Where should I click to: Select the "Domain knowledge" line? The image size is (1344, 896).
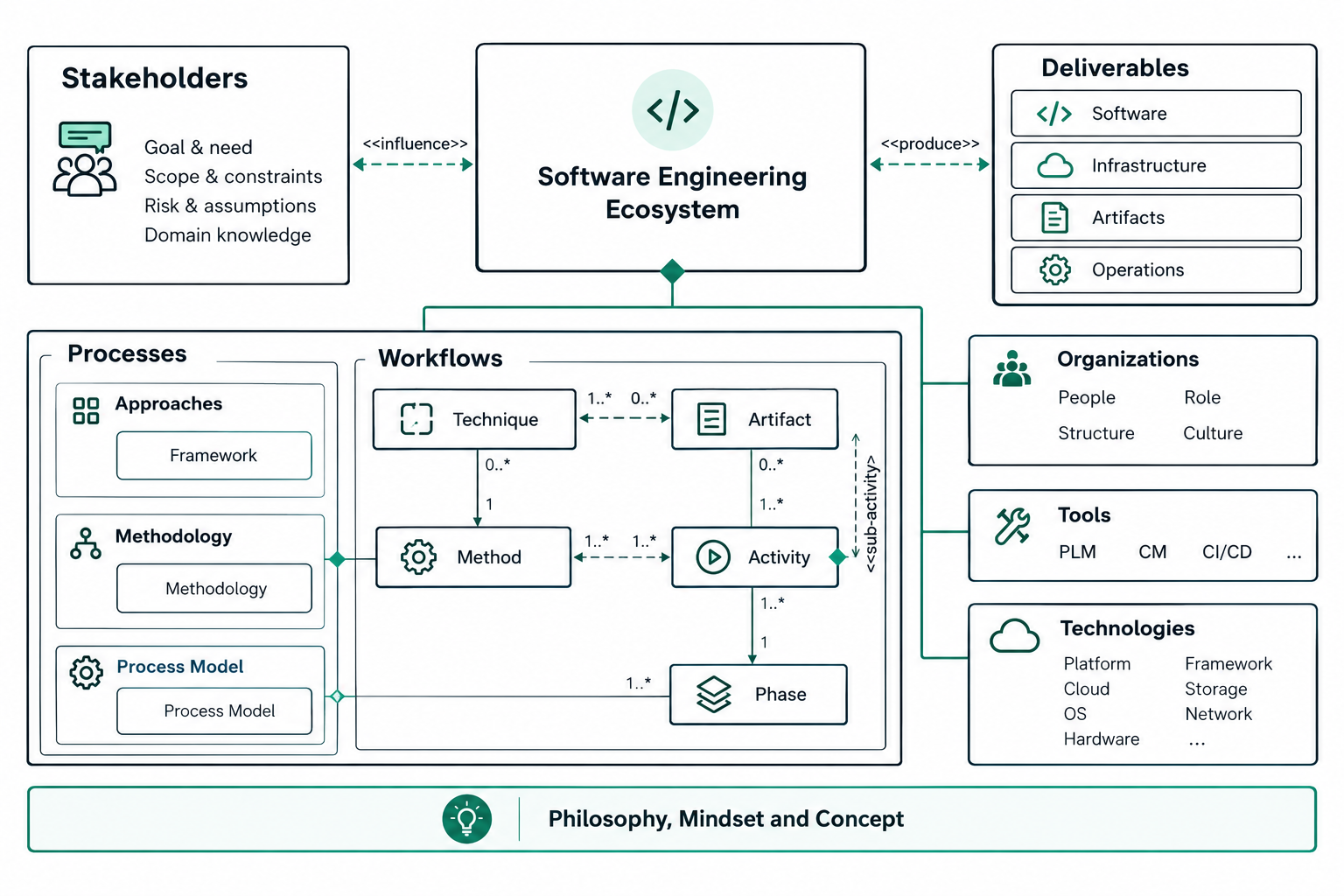(x=227, y=235)
